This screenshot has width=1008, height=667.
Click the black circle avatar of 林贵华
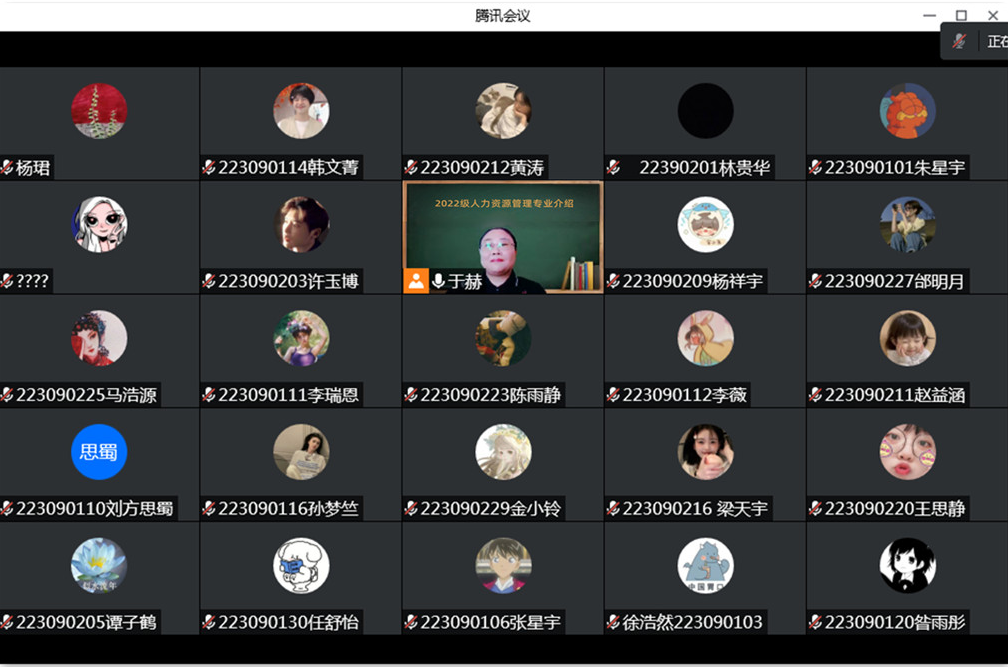tap(705, 111)
